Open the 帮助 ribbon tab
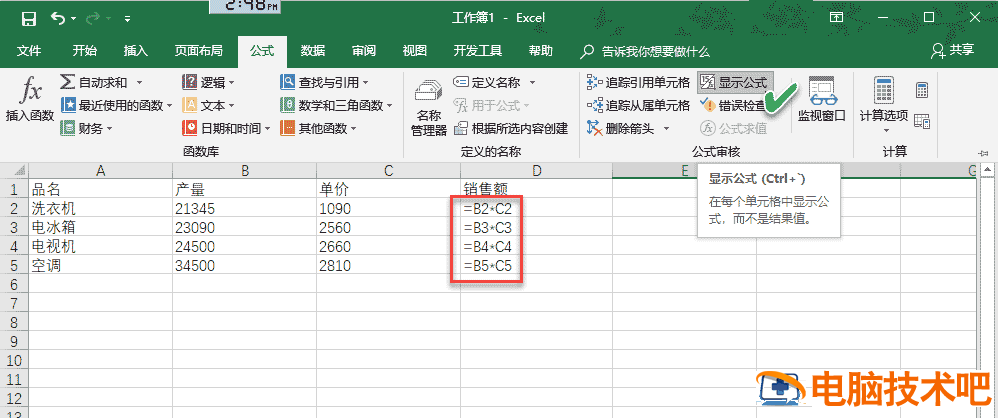The image size is (998, 418). 540,52
